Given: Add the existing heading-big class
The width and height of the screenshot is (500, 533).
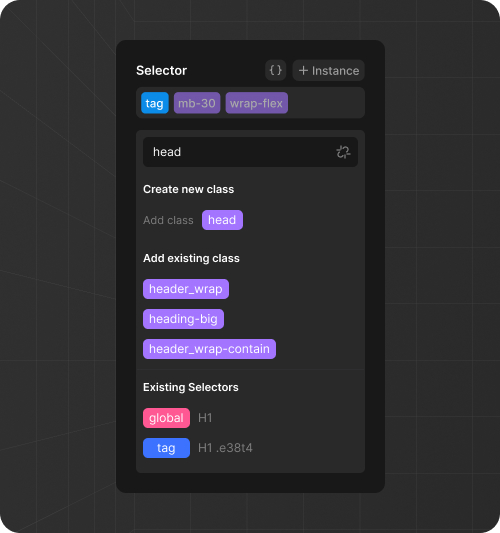Looking at the screenshot, I should tap(183, 319).
